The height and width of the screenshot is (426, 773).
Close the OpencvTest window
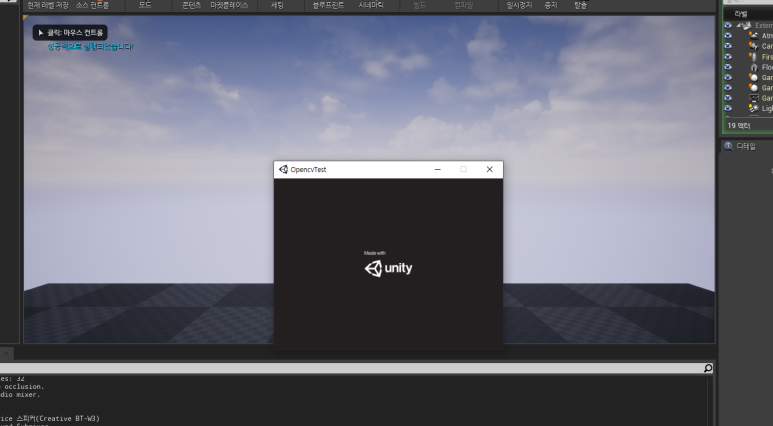(x=490, y=169)
